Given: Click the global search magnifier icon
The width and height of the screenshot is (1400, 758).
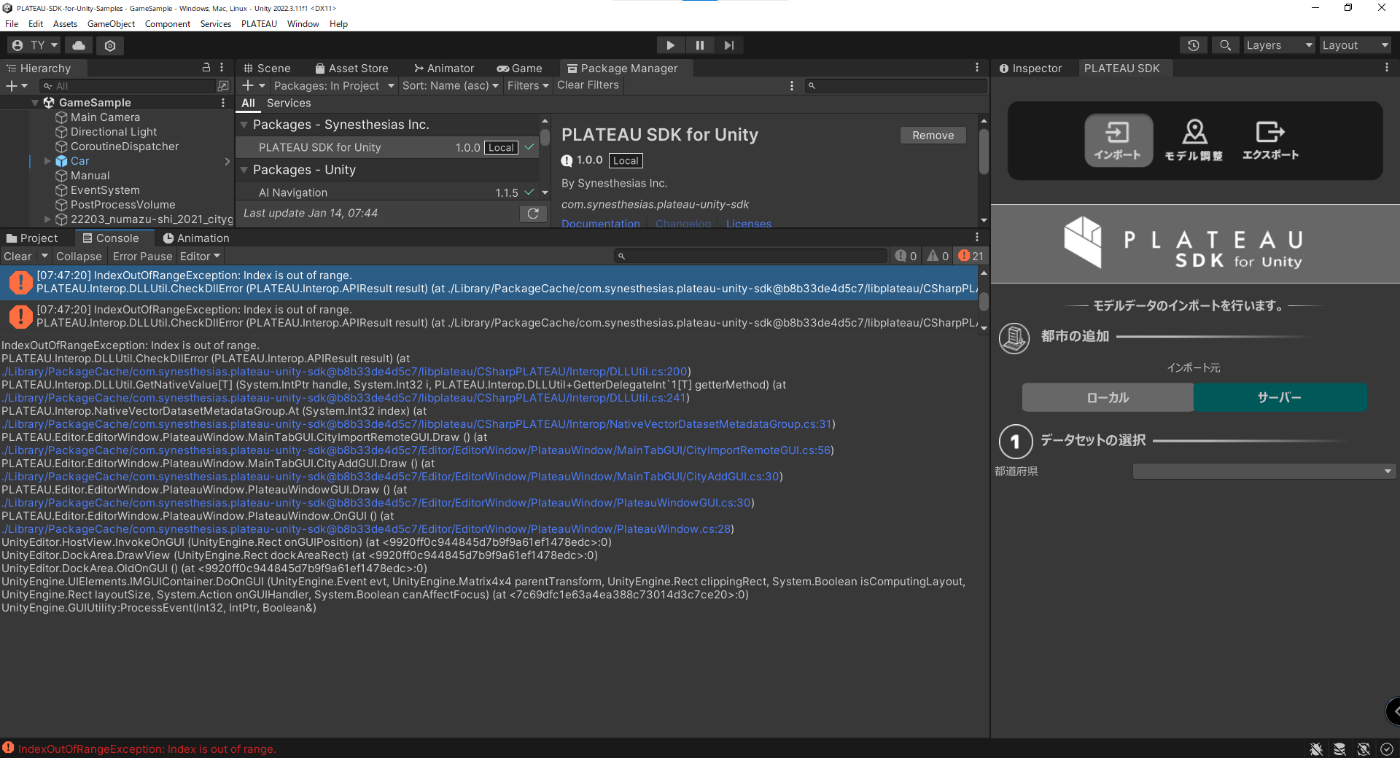Looking at the screenshot, I should (1225, 45).
